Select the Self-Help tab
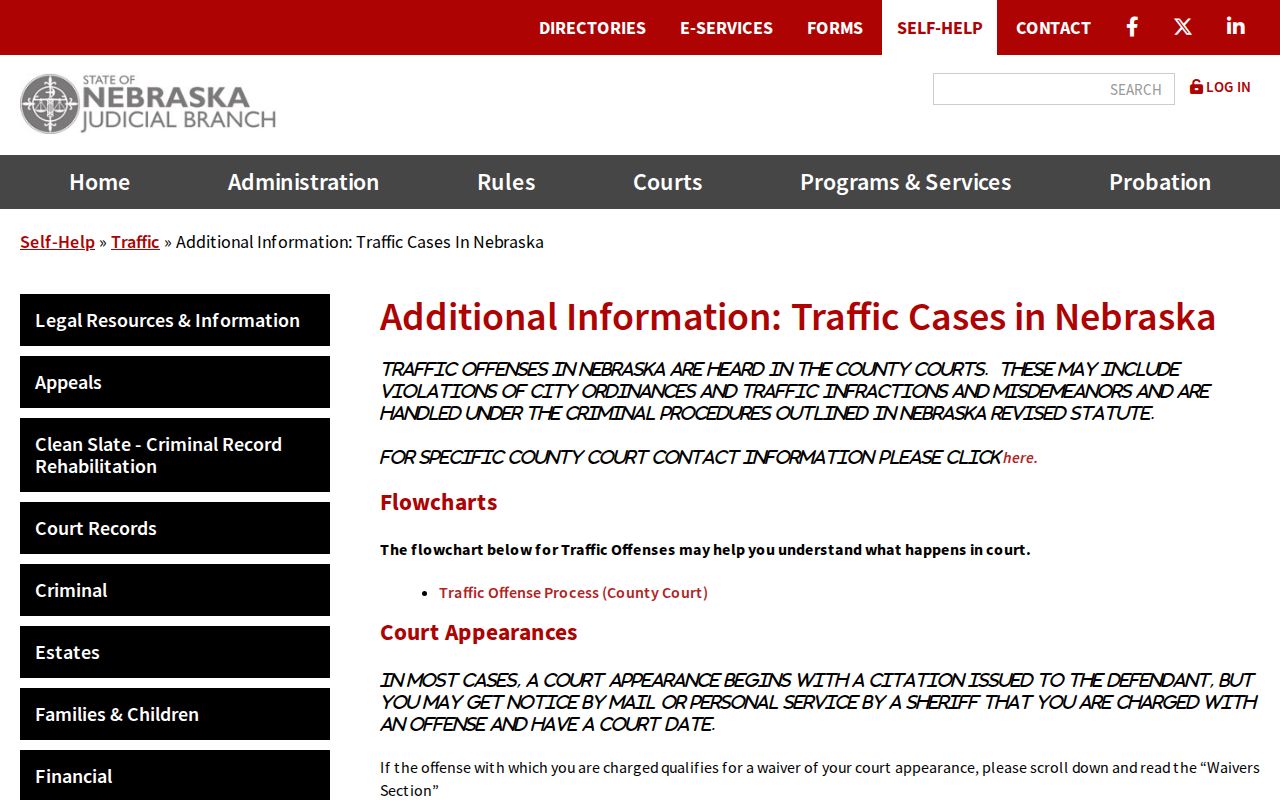Viewport: 1280px width, 800px height. (x=940, y=28)
